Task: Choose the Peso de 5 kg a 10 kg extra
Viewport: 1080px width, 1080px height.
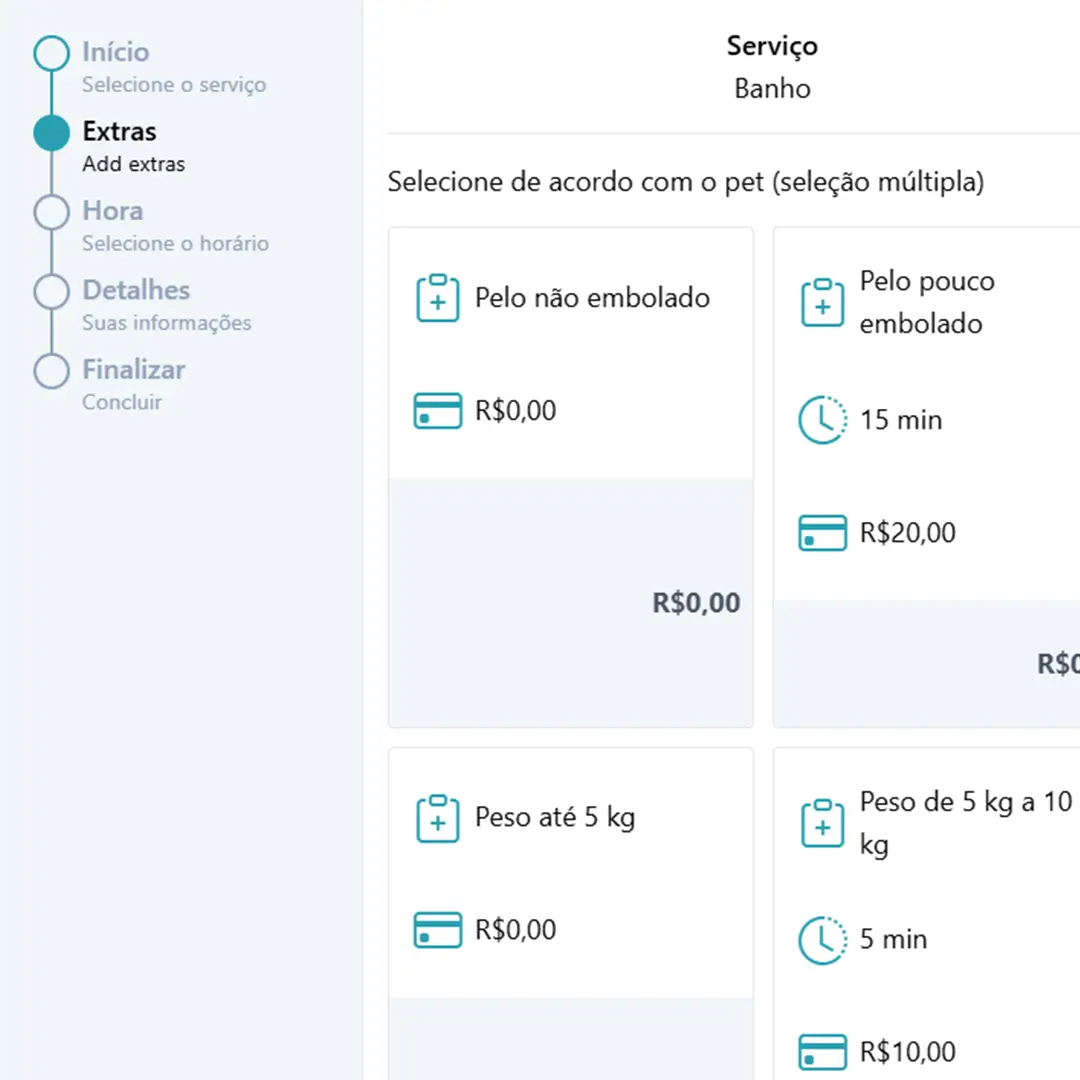Action: [926, 913]
